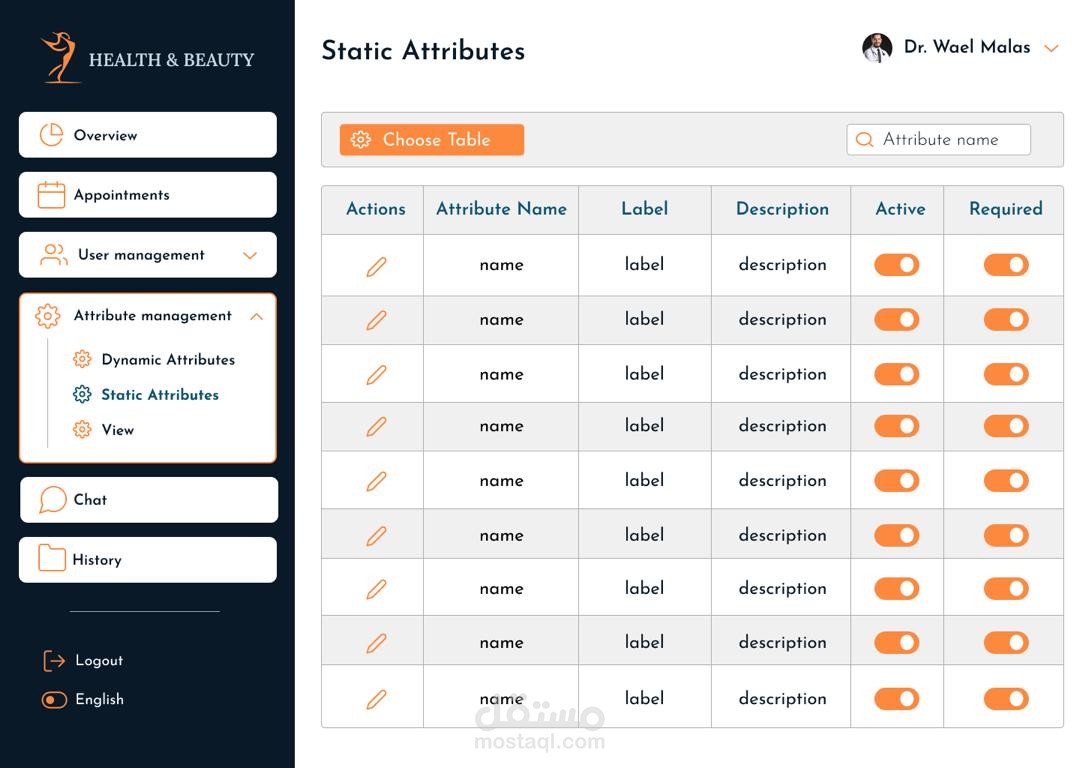Click the search magnifier icon
Image resolution: width=1080 pixels, height=768 pixels.
click(865, 140)
